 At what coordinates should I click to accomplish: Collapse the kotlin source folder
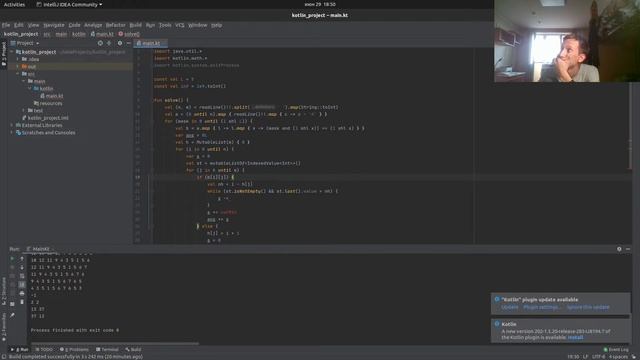click(x=29, y=89)
